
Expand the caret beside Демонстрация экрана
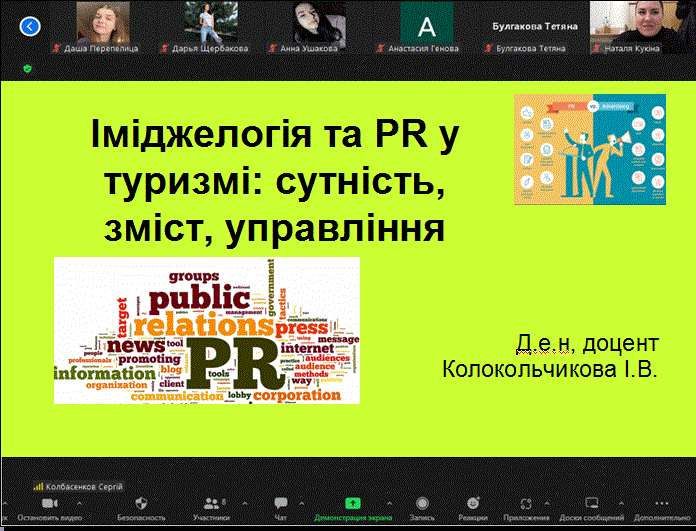point(389,503)
